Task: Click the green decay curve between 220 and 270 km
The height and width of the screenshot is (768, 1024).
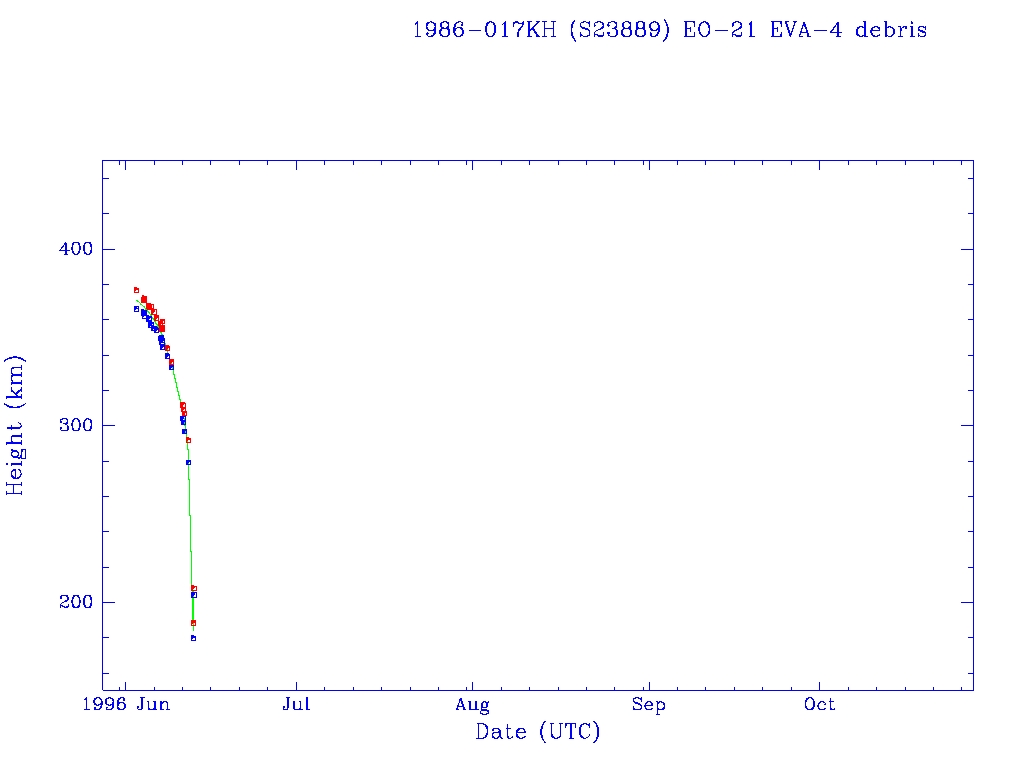Action: pos(190,520)
